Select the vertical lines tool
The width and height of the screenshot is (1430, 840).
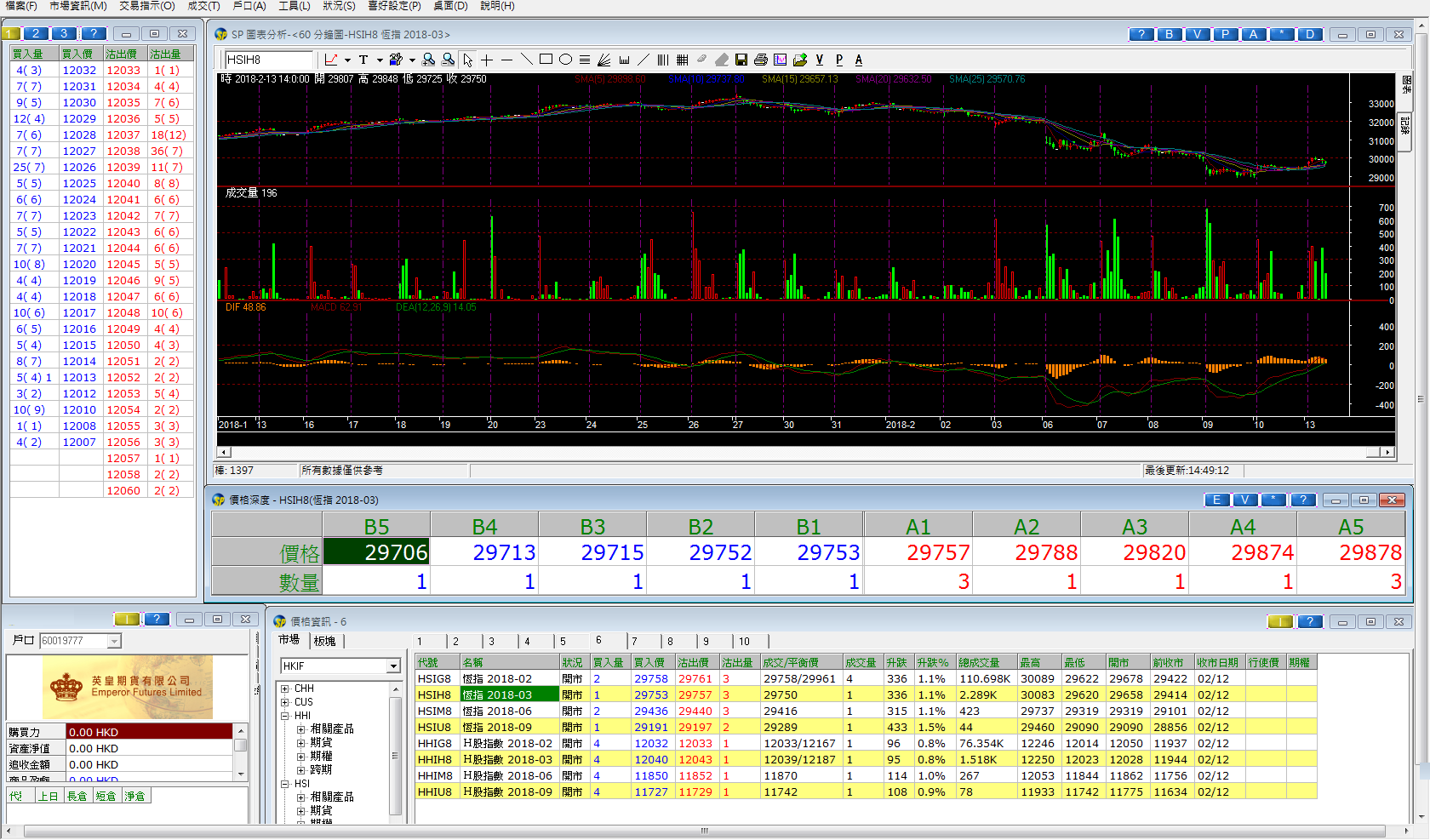(663, 60)
